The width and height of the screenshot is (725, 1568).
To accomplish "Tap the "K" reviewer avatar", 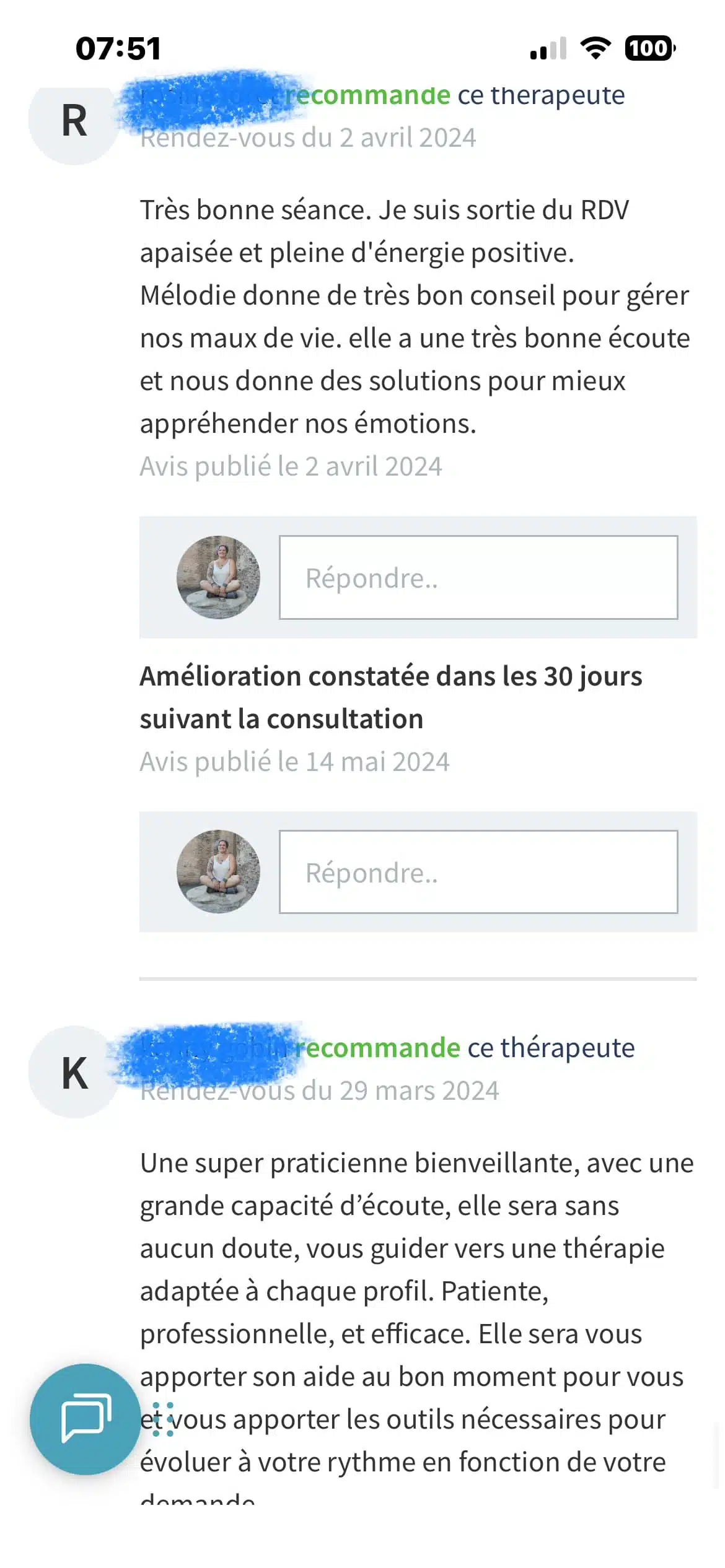I will 74,1073.
